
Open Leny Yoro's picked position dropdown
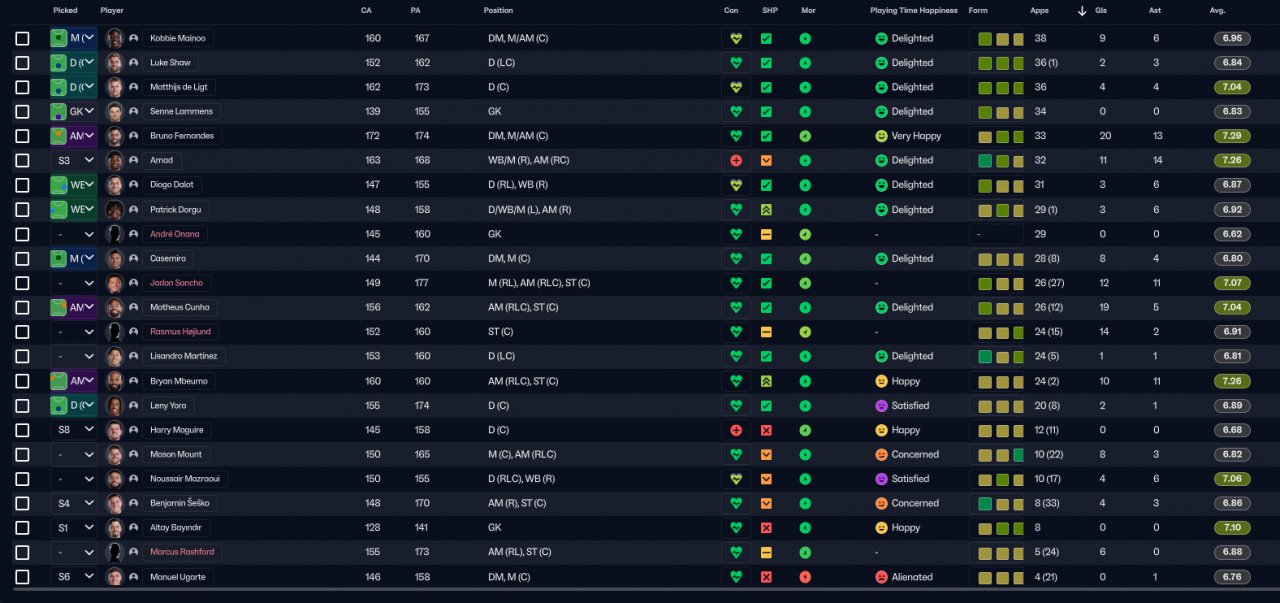[x=74, y=406]
